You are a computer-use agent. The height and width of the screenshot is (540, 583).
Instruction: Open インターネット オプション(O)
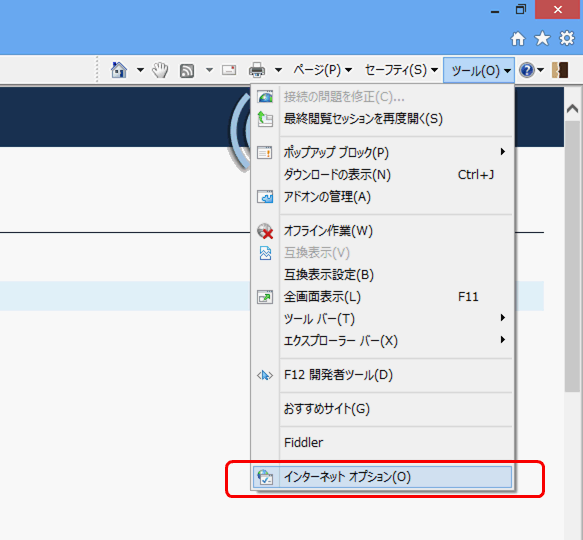(x=383, y=477)
